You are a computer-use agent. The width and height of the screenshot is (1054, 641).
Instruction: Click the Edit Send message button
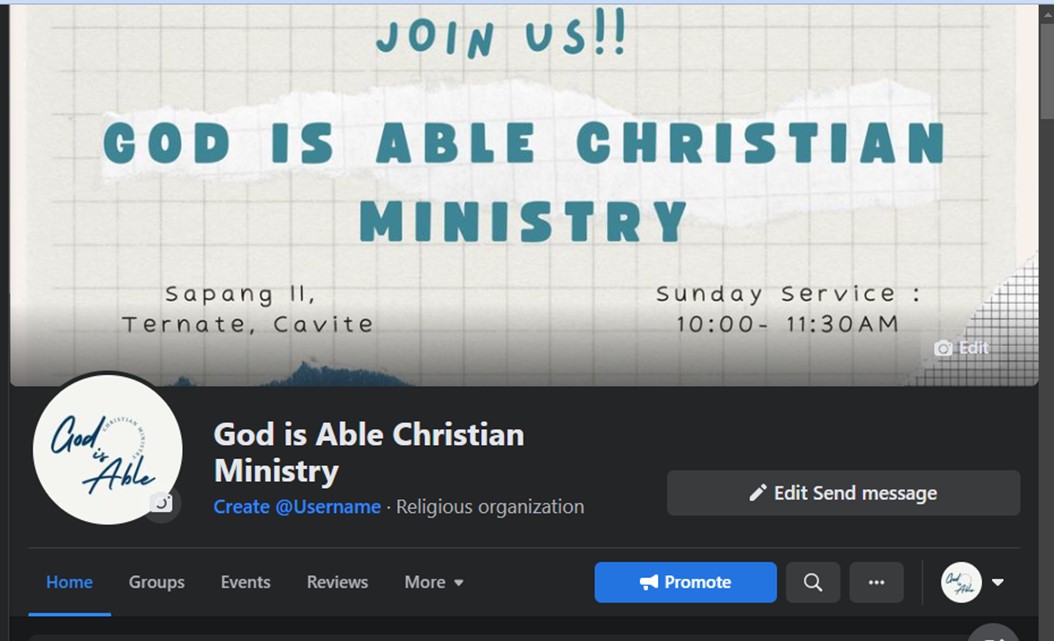coord(843,493)
